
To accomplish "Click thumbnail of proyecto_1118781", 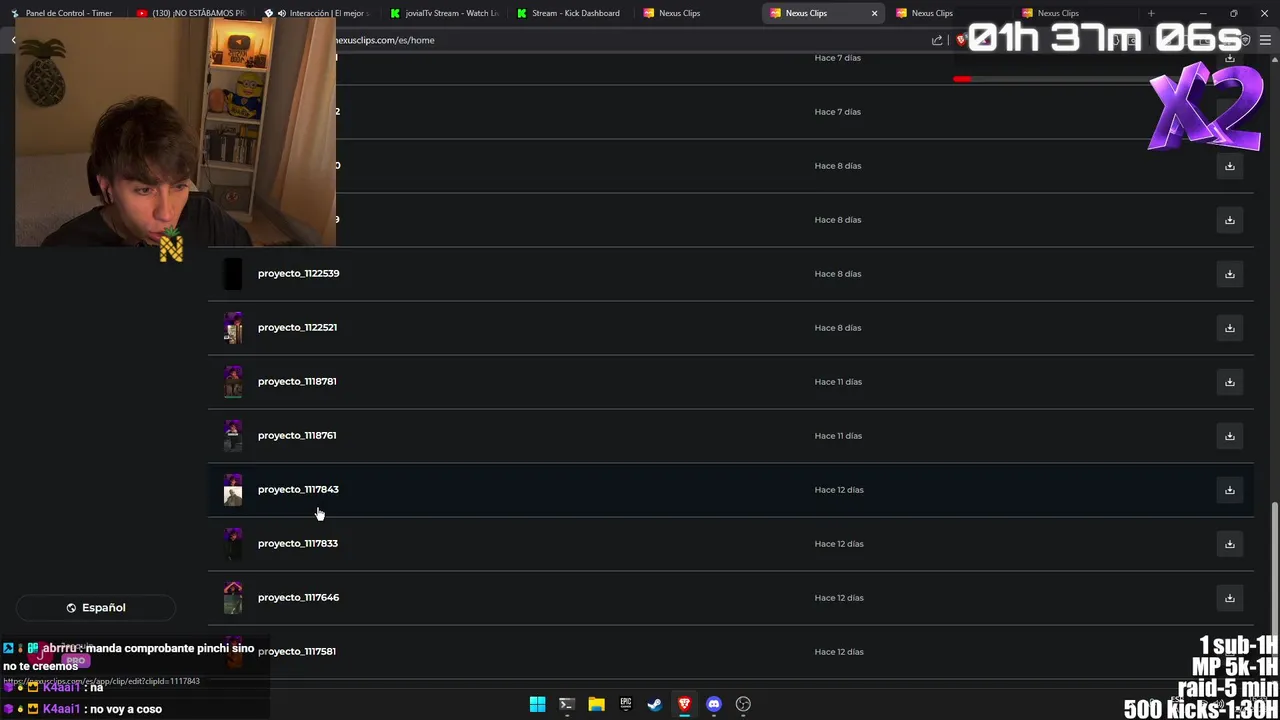I will tap(233, 382).
